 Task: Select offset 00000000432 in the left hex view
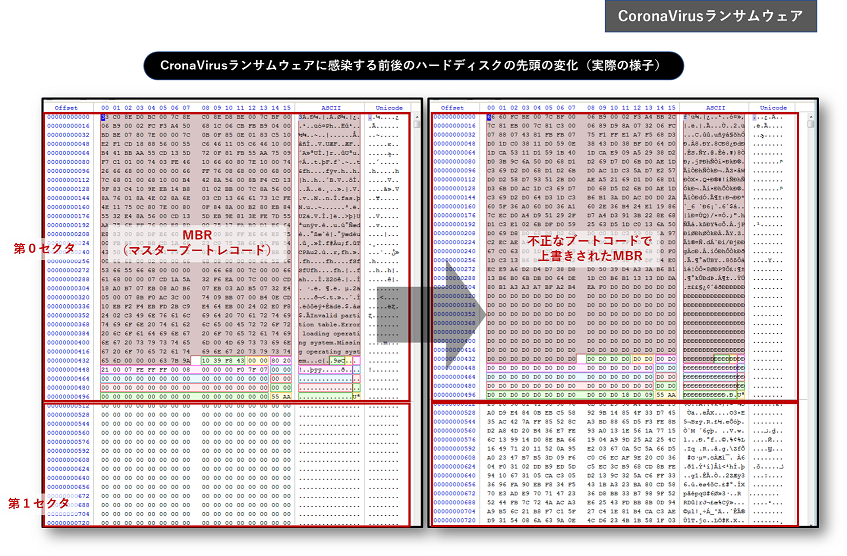[68, 360]
